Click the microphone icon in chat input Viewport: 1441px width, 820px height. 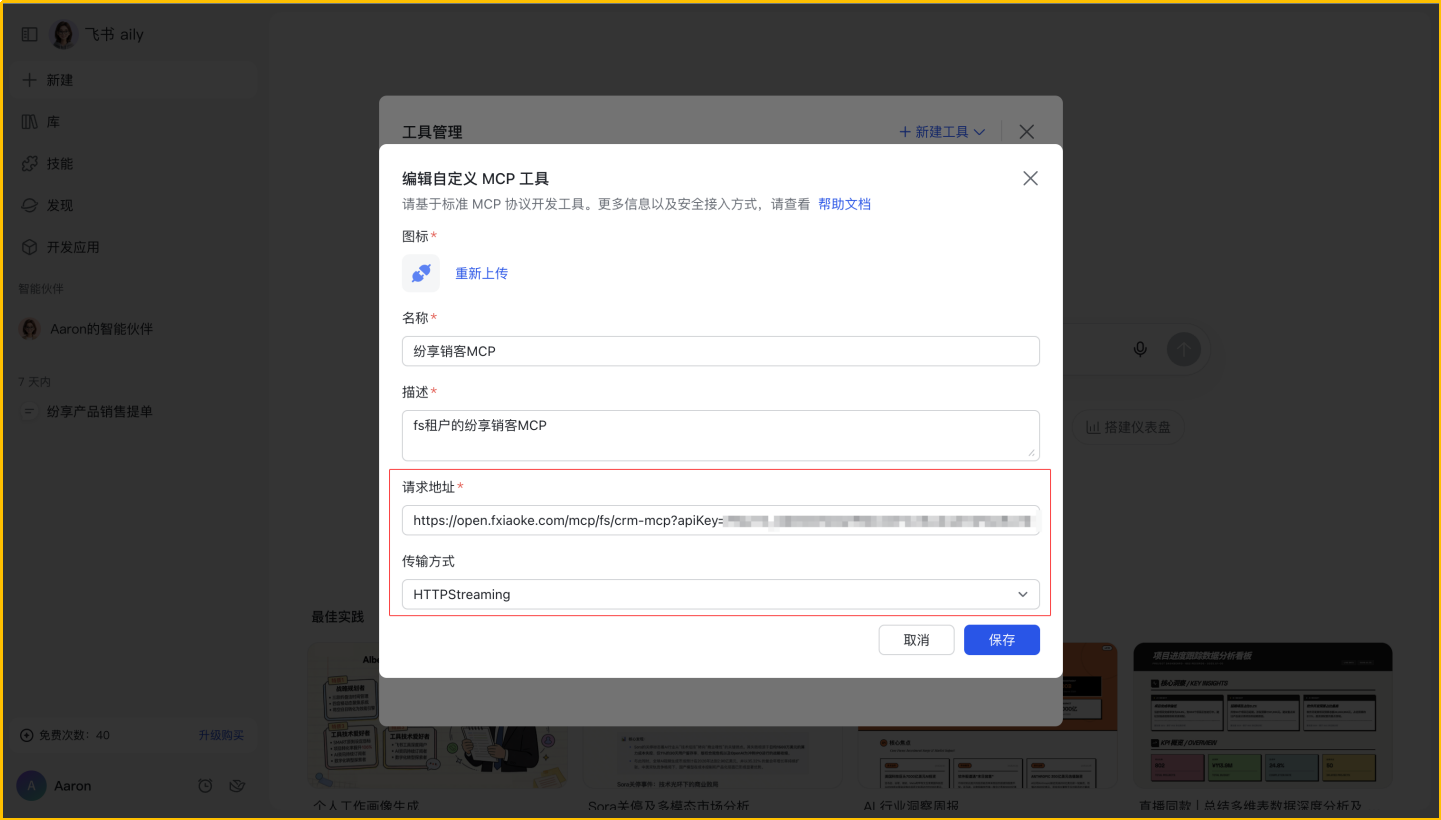[1140, 349]
